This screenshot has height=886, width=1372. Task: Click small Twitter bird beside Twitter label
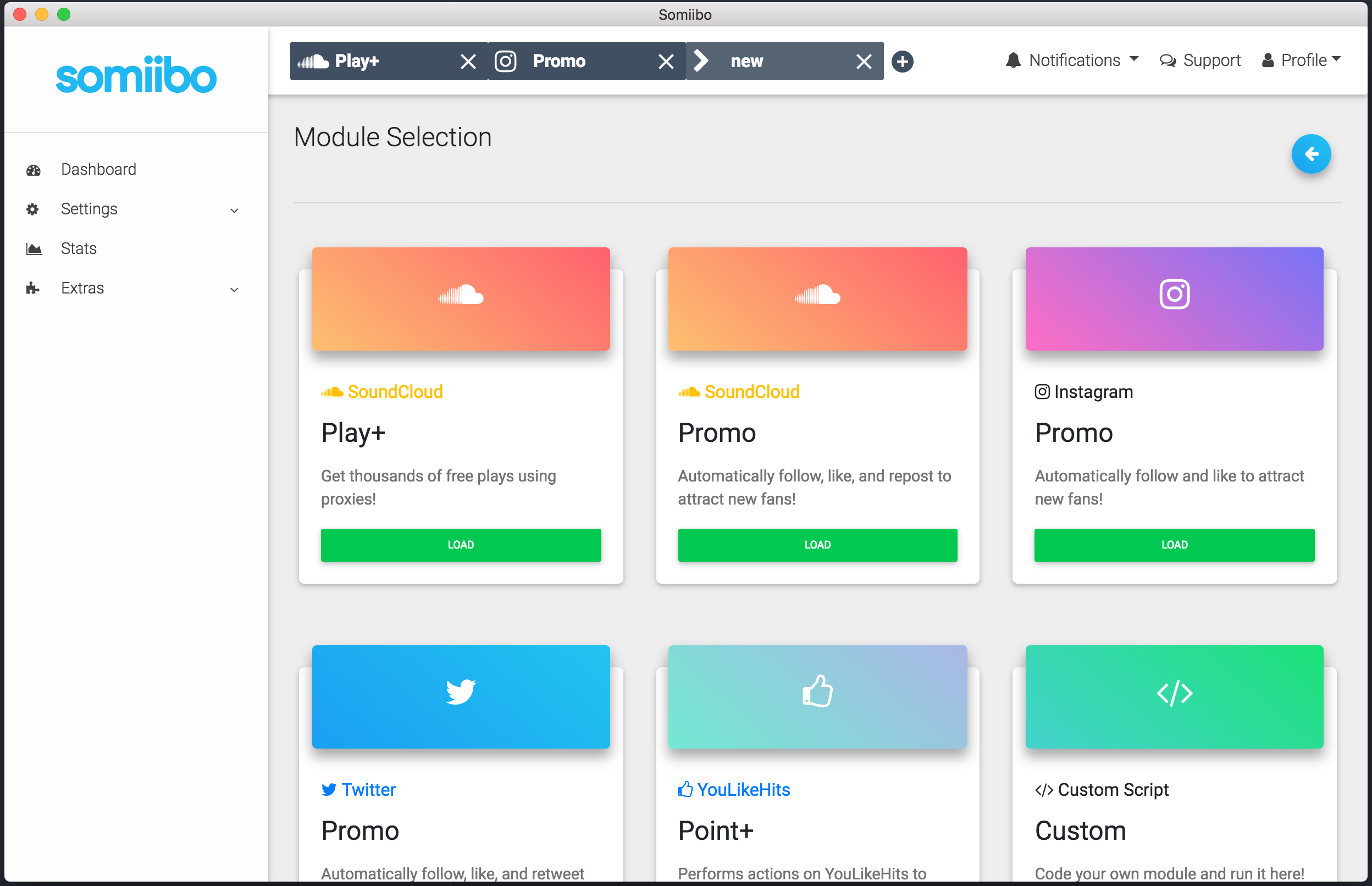329,790
